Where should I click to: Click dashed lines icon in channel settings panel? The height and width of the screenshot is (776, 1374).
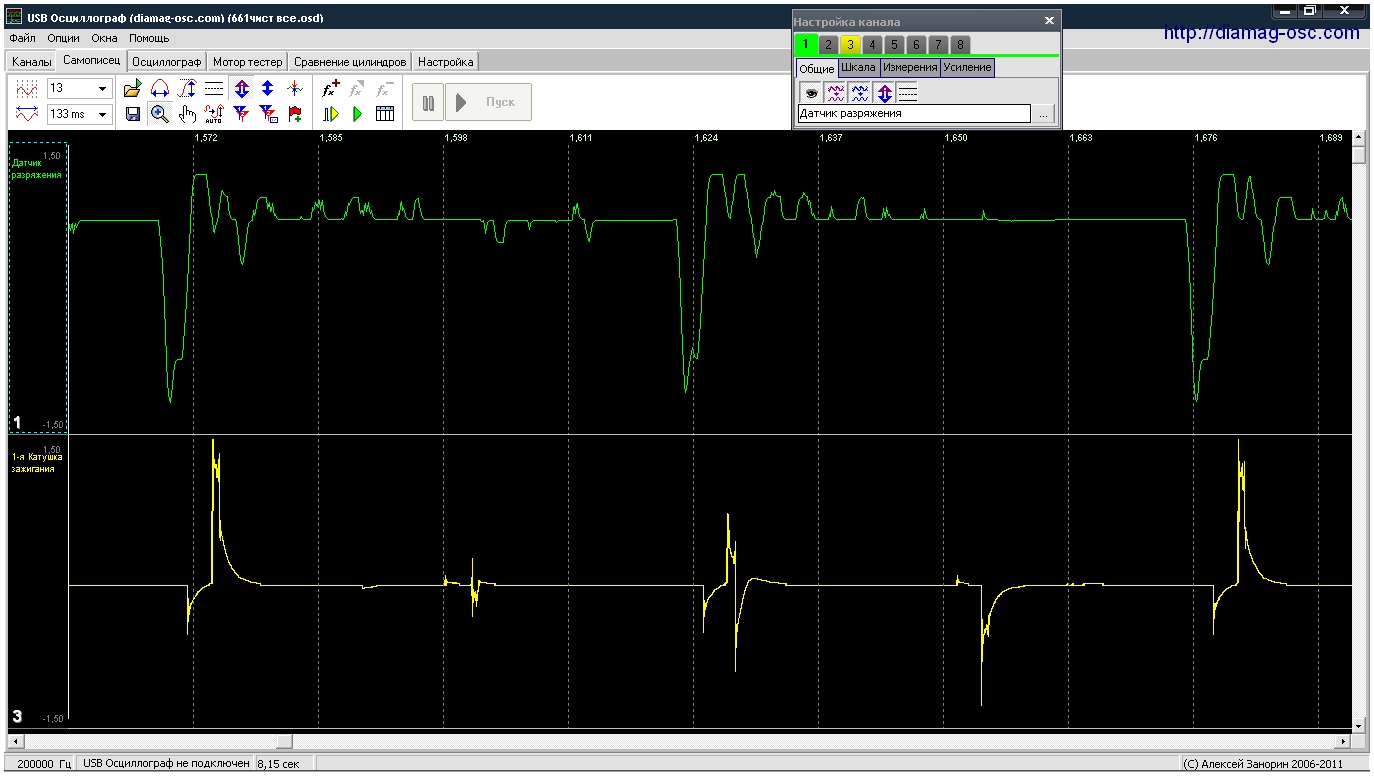907,93
